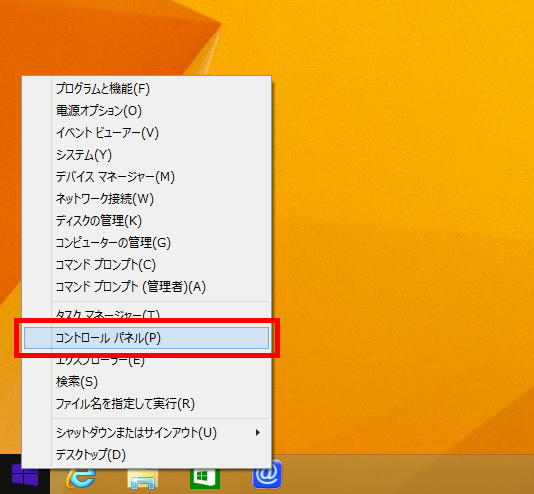Viewport: 534px width, 494px height.
Task: Open File Explorer from the taskbar
Action: click(x=143, y=479)
